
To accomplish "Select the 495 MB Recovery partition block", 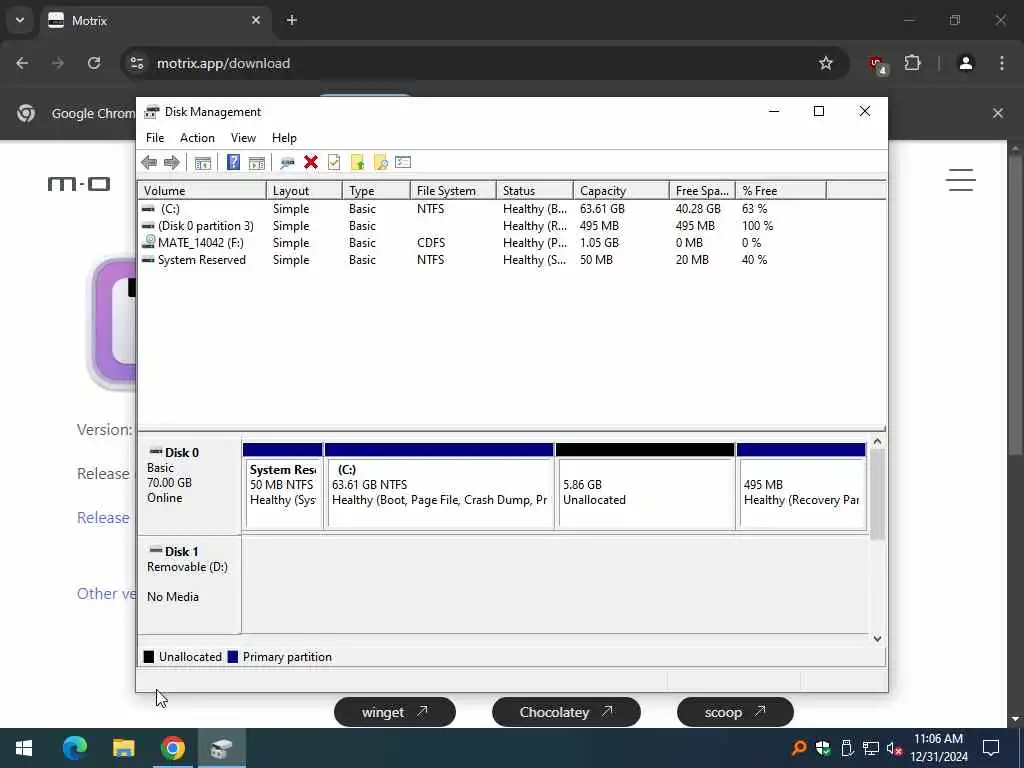I will 801,486.
